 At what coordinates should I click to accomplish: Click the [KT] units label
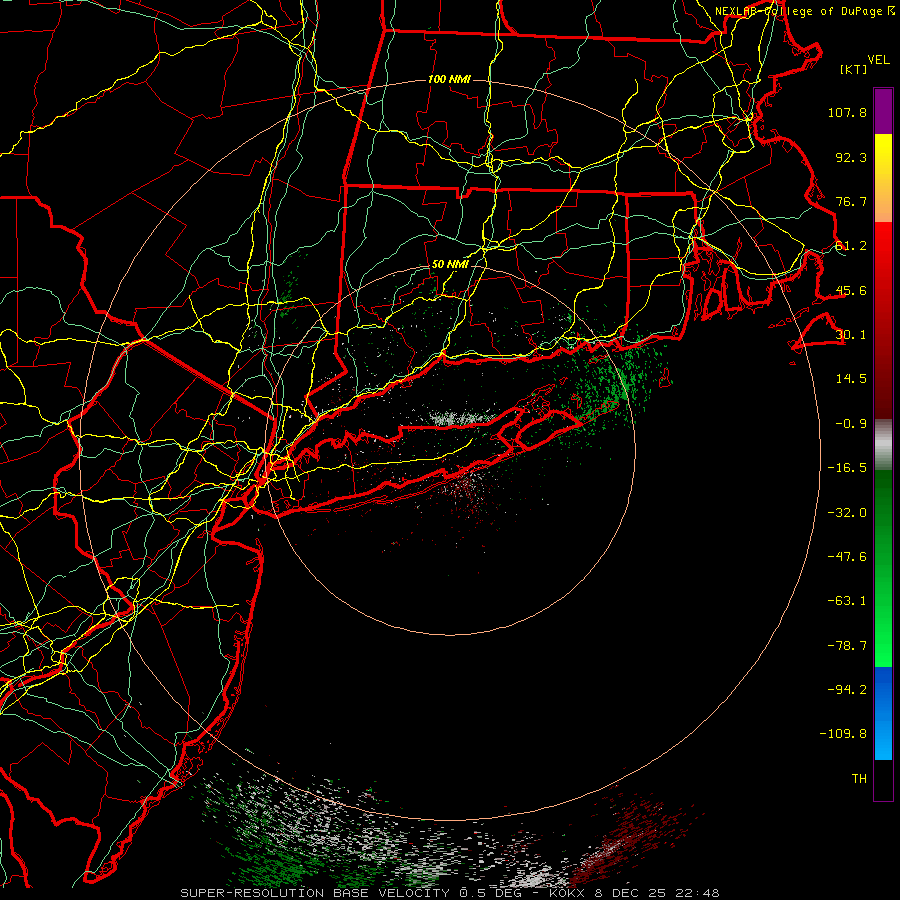tap(853, 69)
